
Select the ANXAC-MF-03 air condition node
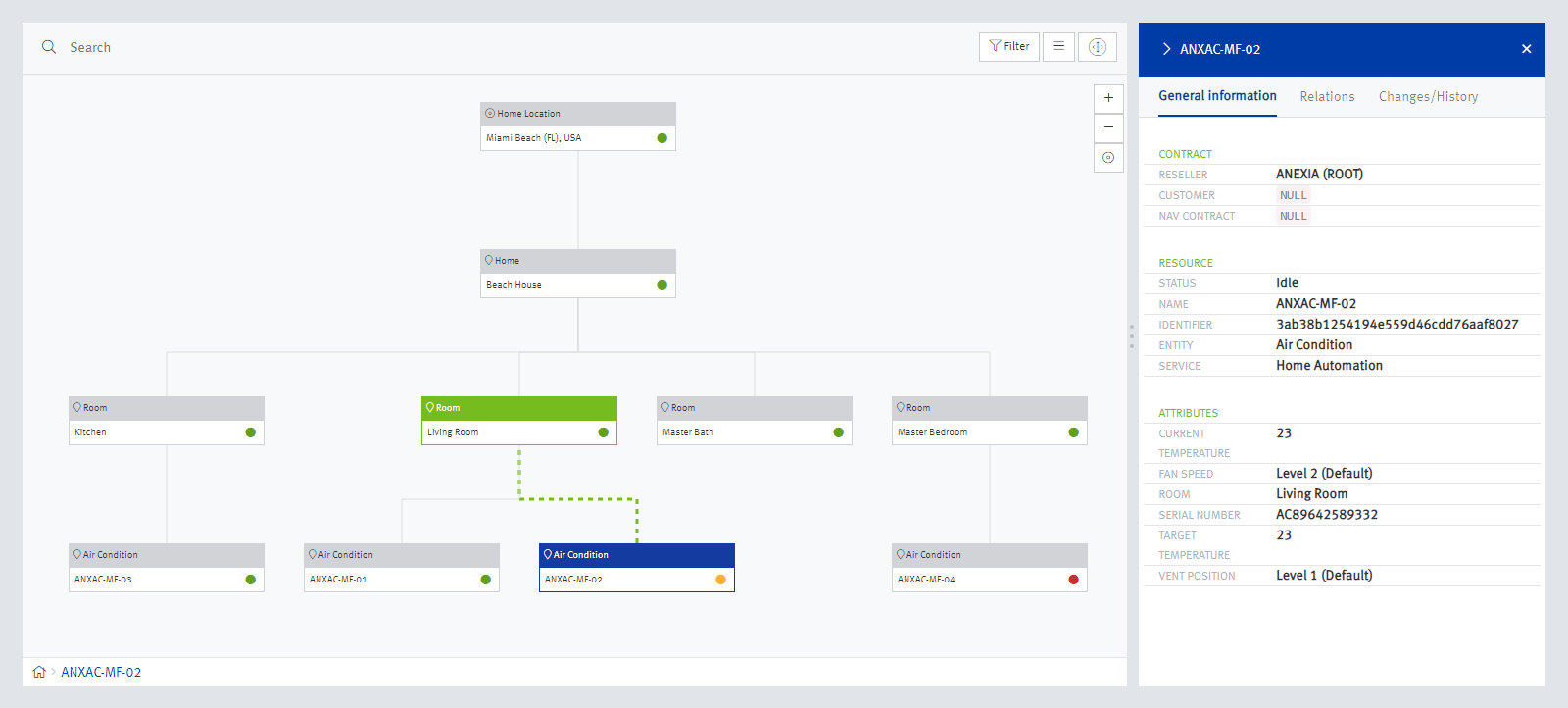click(x=167, y=568)
